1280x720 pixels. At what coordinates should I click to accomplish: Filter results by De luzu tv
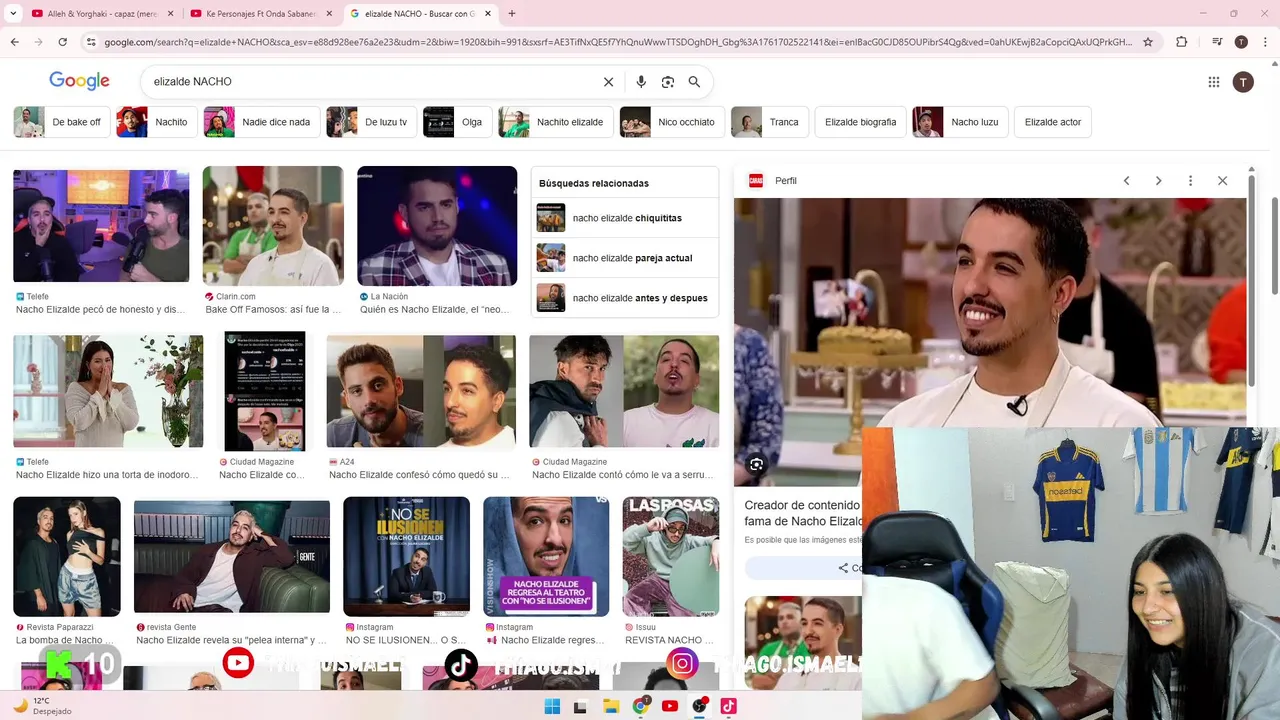(371, 122)
